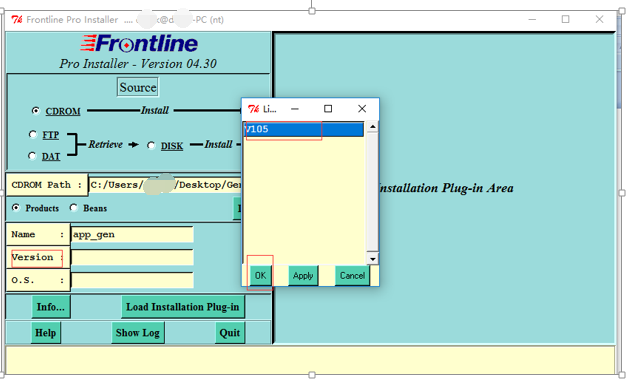
Task: Select the CDROM source radio button
Action: [x=36, y=111]
